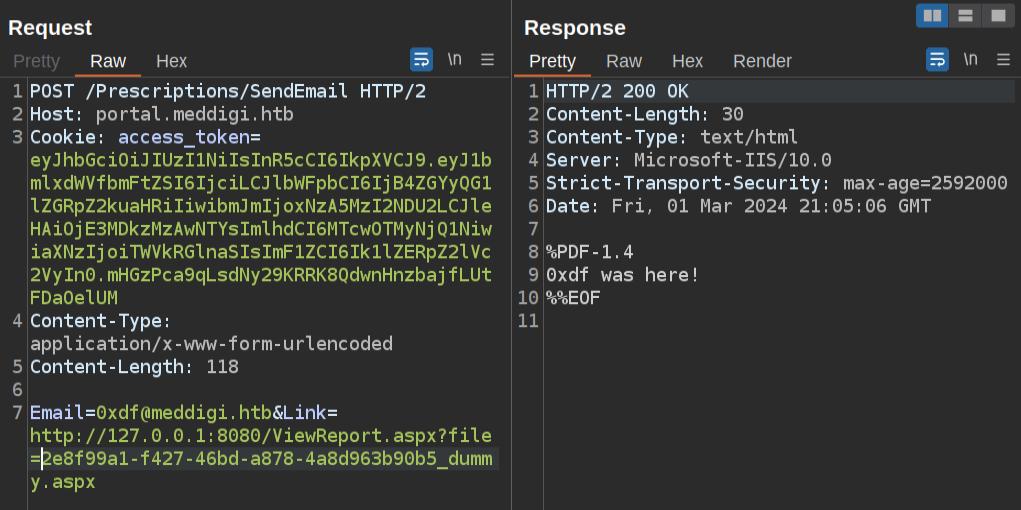The image size is (1021, 510).
Task: Click the Host header line in request
Action: (x=161, y=114)
